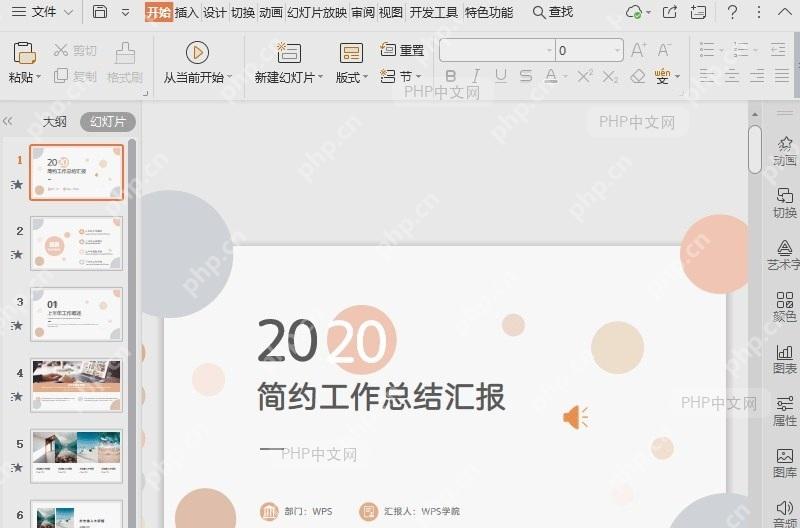Select slide 1 thumbnail
Image resolution: width=800 pixels, height=528 pixels.
pos(77,172)
